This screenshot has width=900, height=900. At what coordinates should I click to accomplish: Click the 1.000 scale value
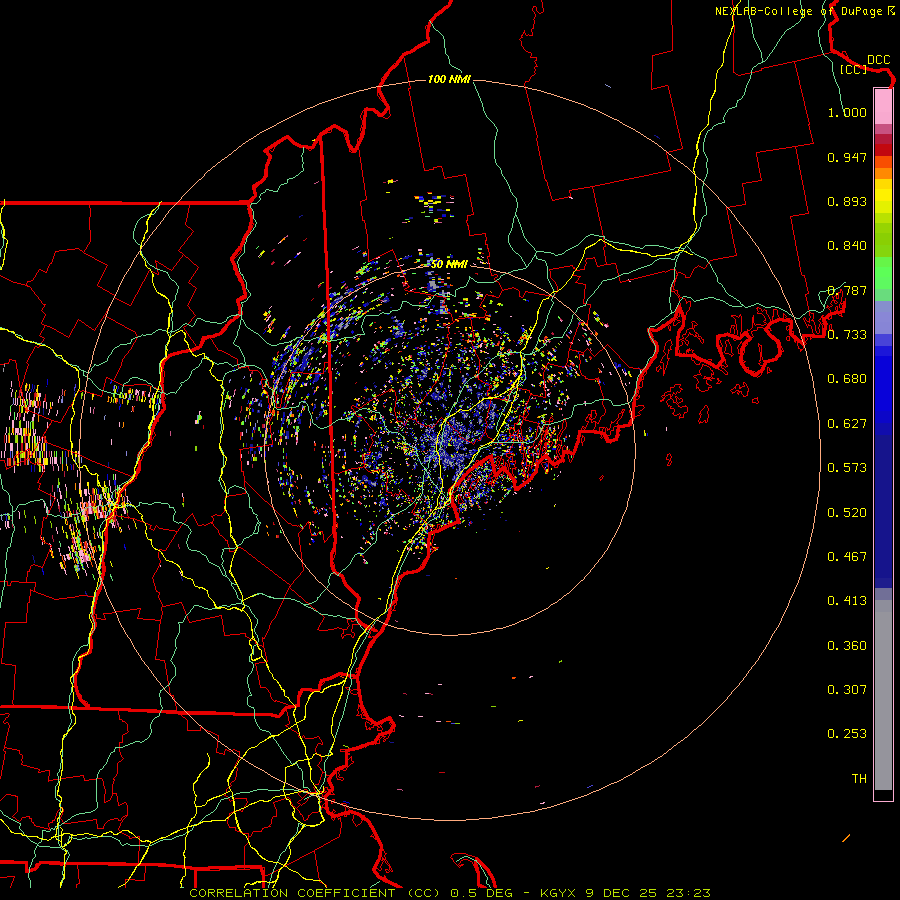point(847,112)
